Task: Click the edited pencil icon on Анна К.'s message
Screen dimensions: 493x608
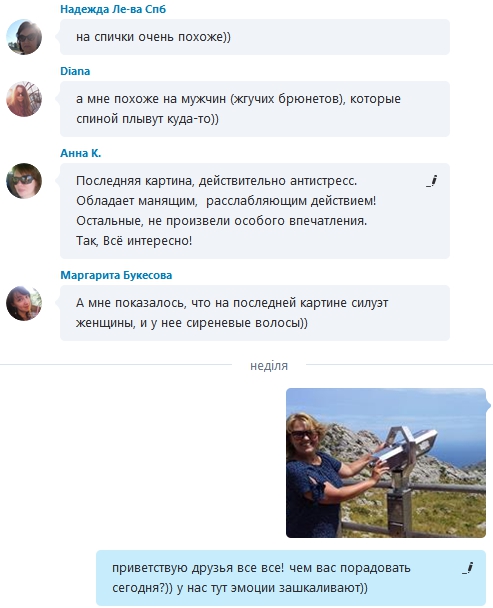Action: click(431, 181)
